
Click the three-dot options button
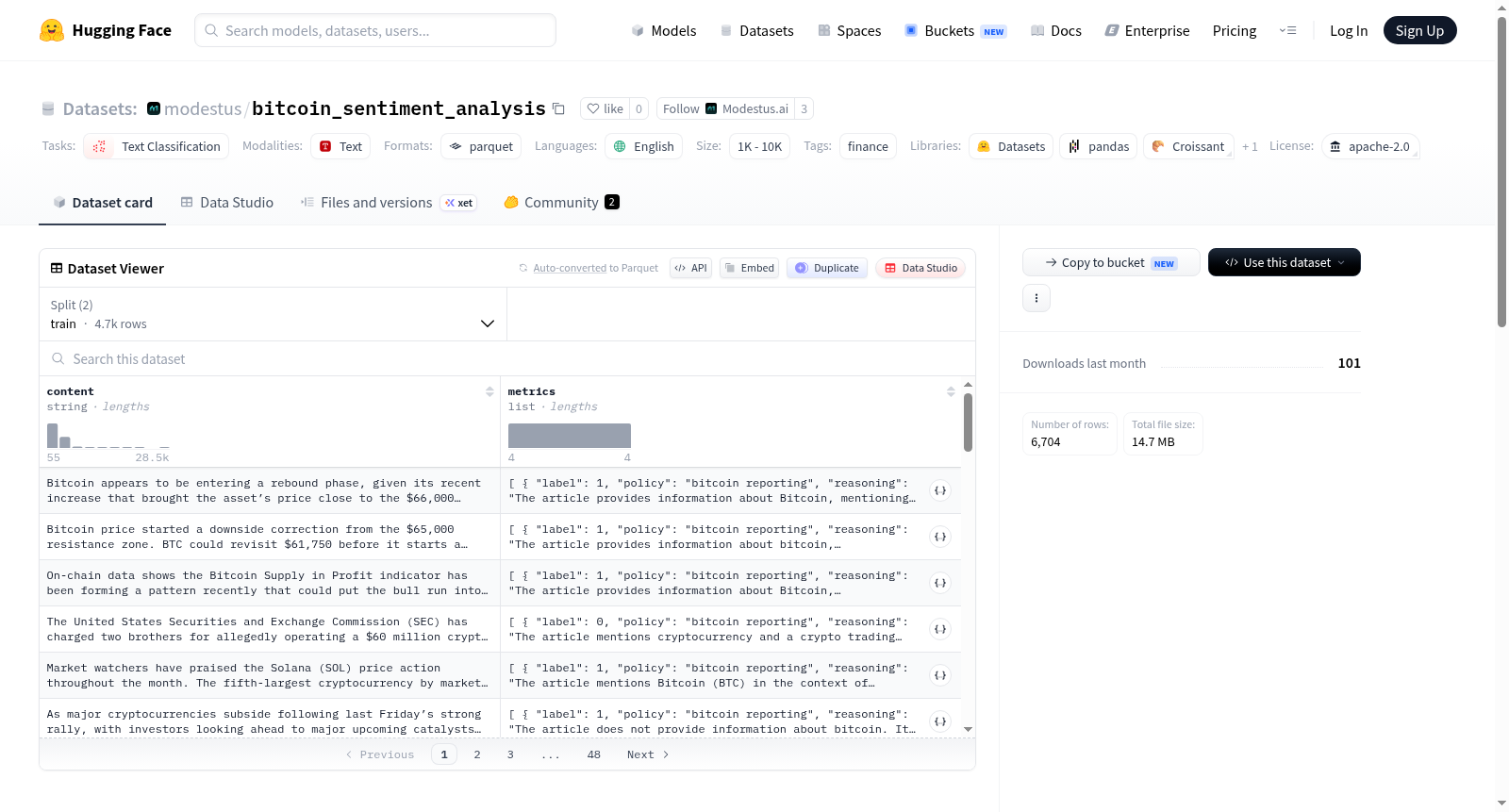point(1036,298)
